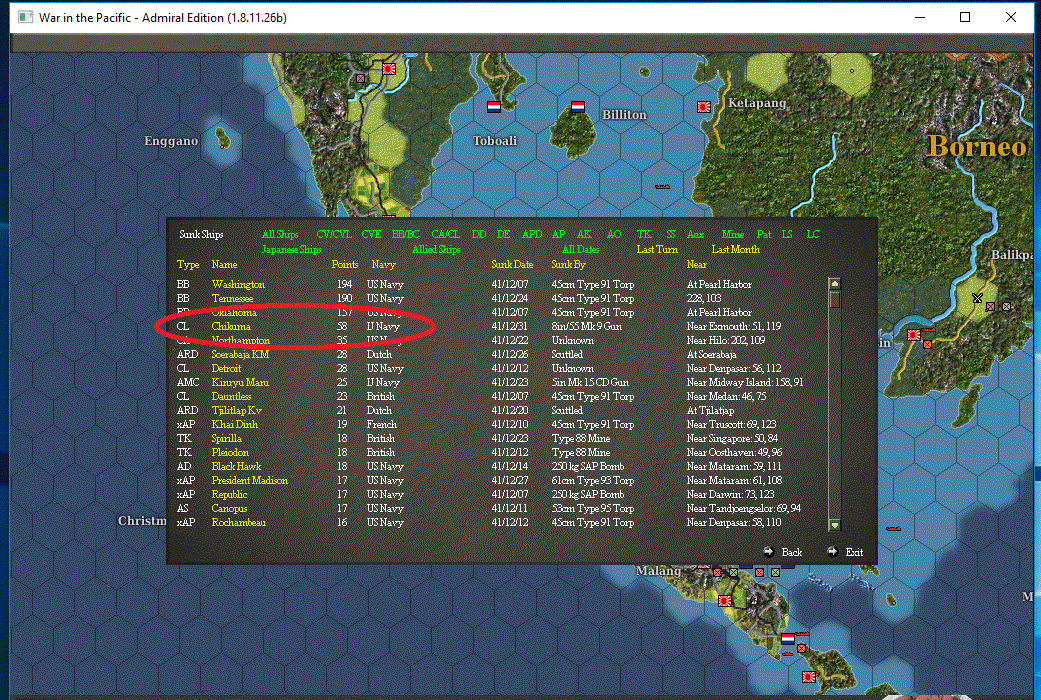Filter list by AK ships
Viewport: 1041px width, 700px height.
tap(584, 234)
